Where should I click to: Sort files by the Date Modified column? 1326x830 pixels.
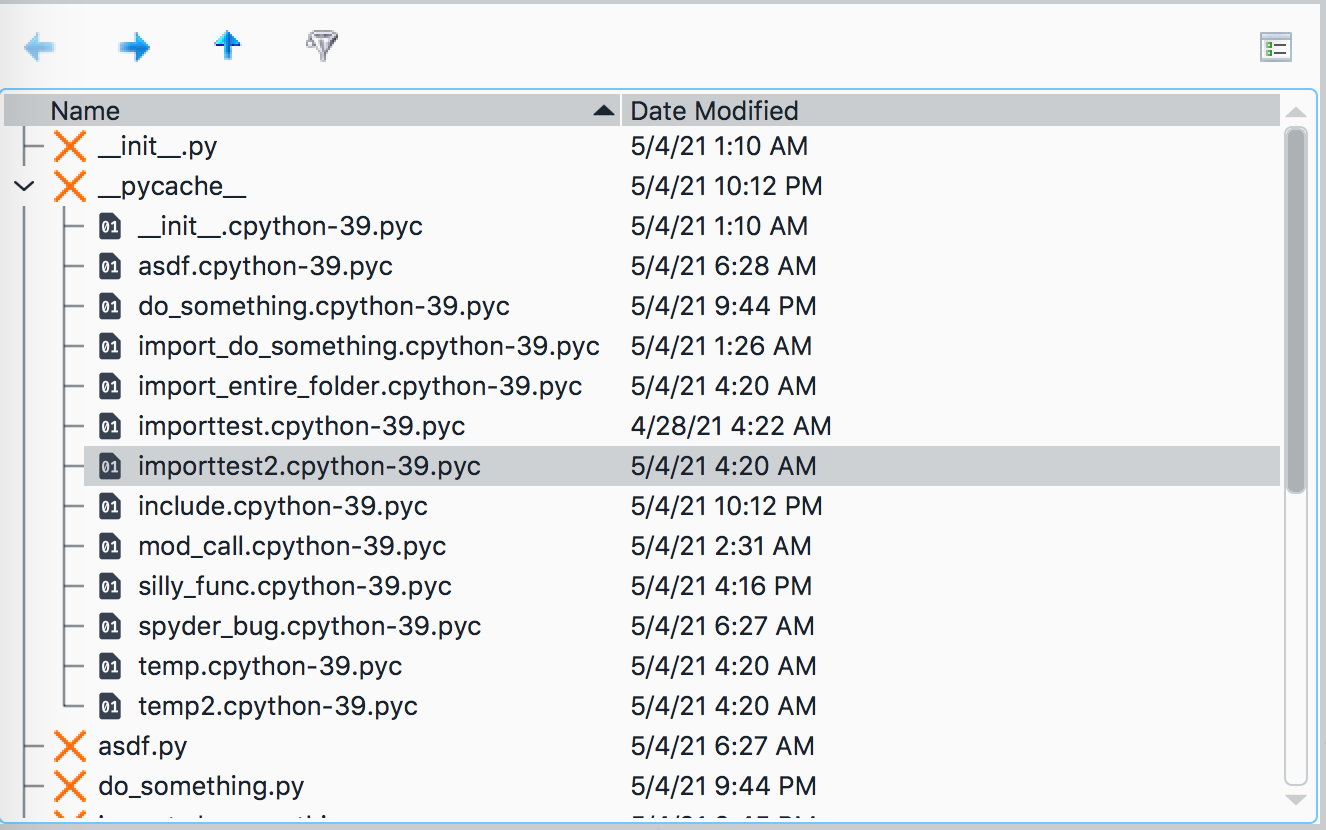713,110
